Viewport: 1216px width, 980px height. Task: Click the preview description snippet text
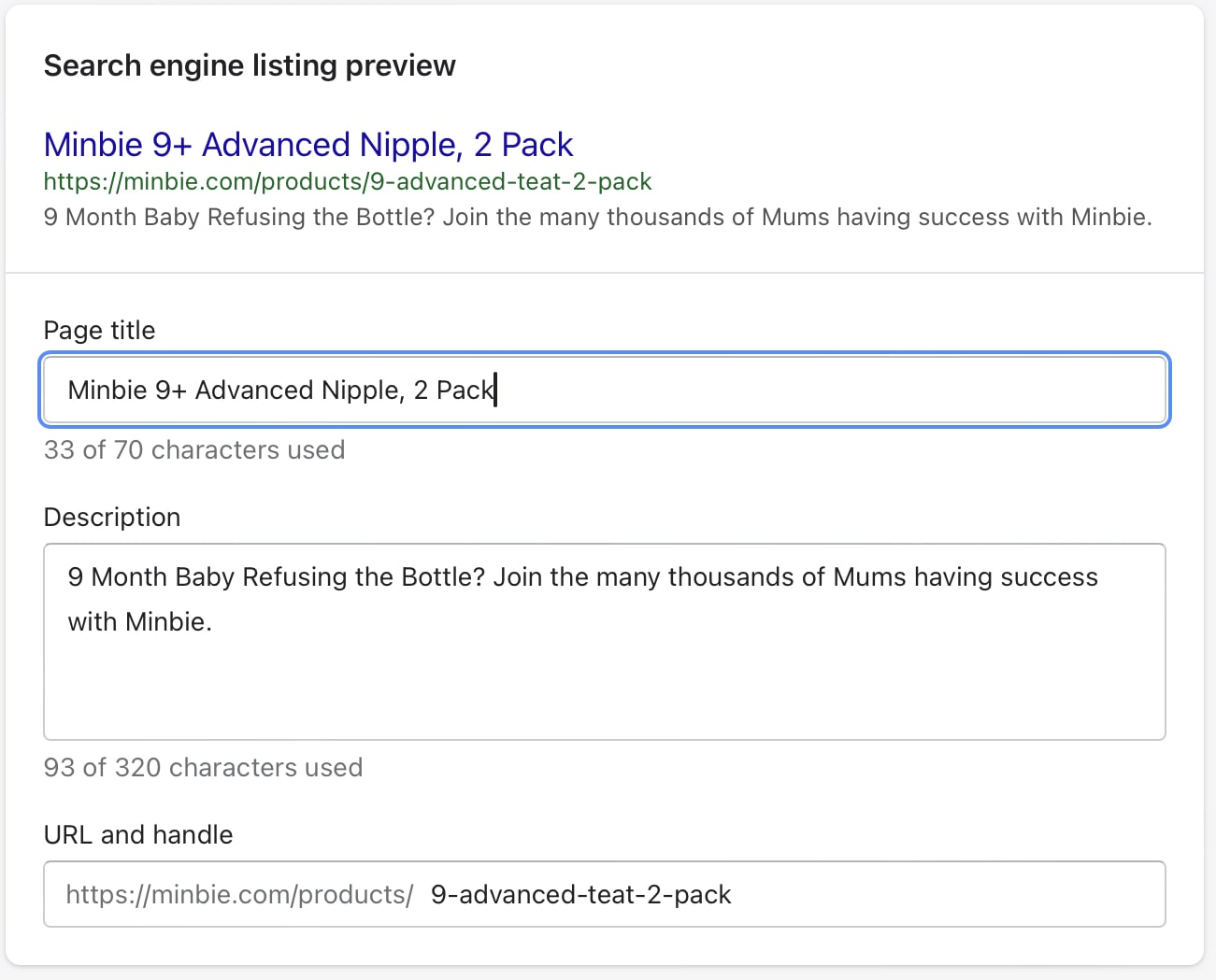pyautogui.click(x=598, y=217)
